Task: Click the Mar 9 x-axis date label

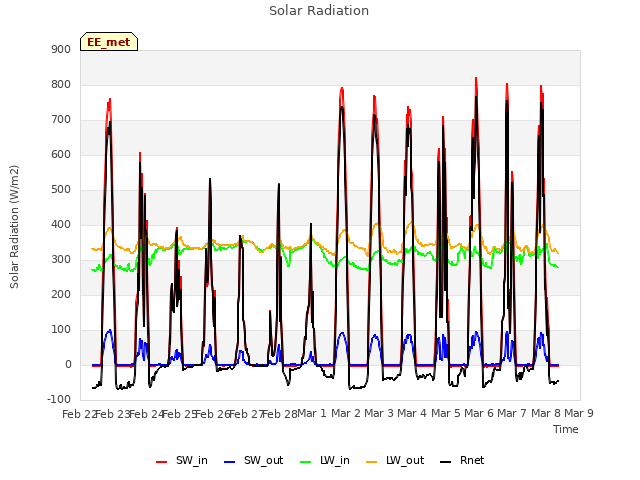Action: (x=579, y=414)
